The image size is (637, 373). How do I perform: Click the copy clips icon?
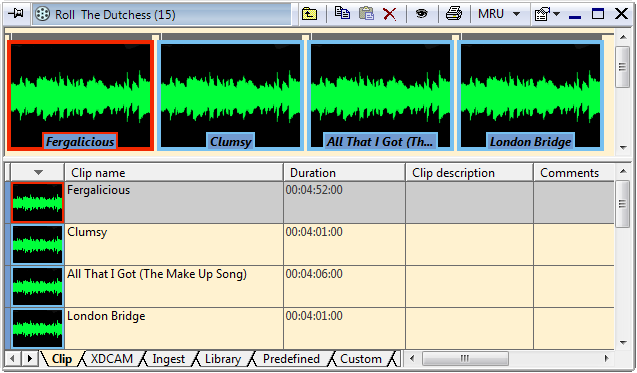[342, 13]
